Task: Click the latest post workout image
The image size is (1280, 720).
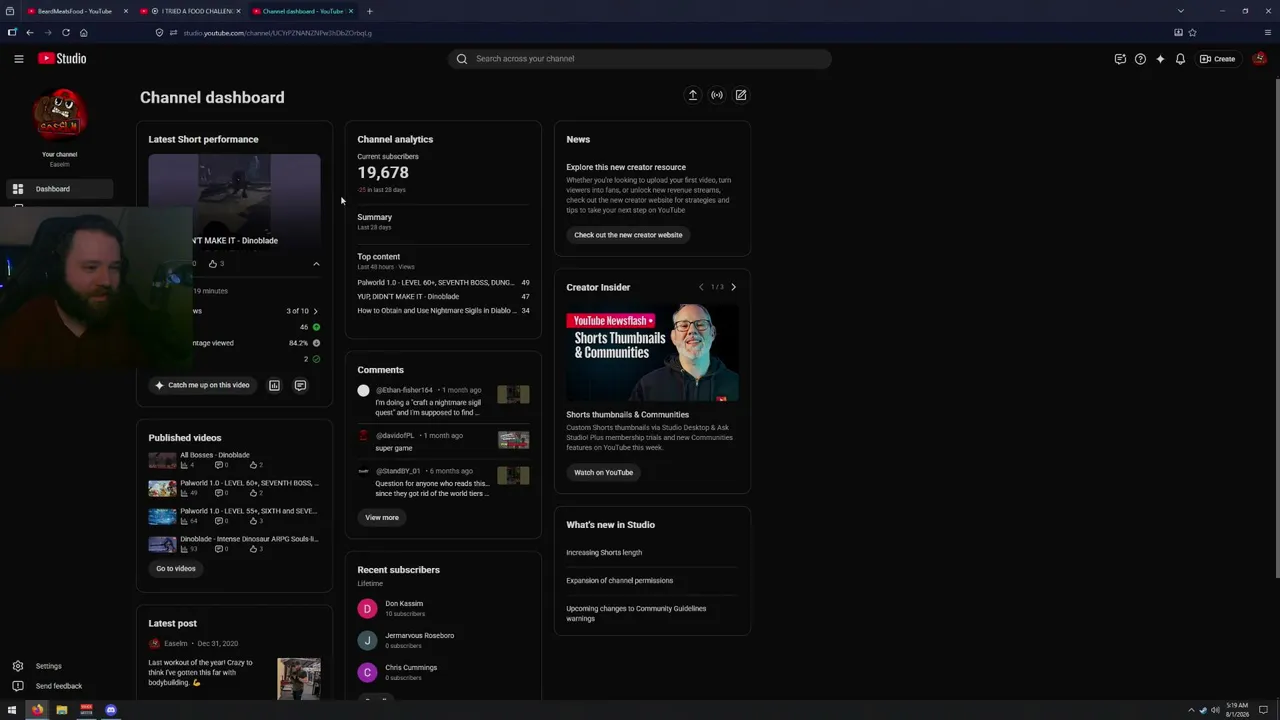Action: [299, 679]
